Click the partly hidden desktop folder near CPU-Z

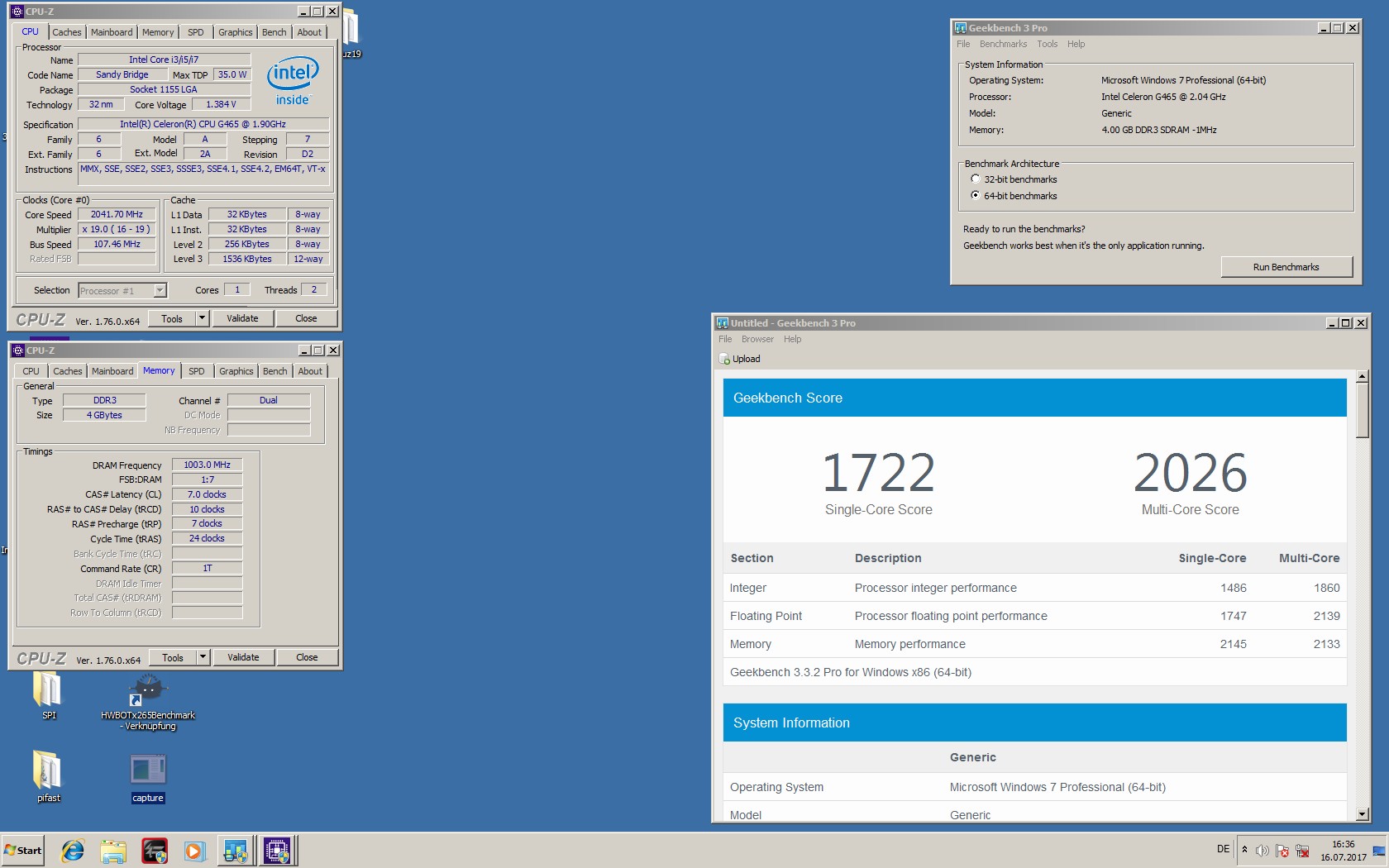(x=351, y=33)
